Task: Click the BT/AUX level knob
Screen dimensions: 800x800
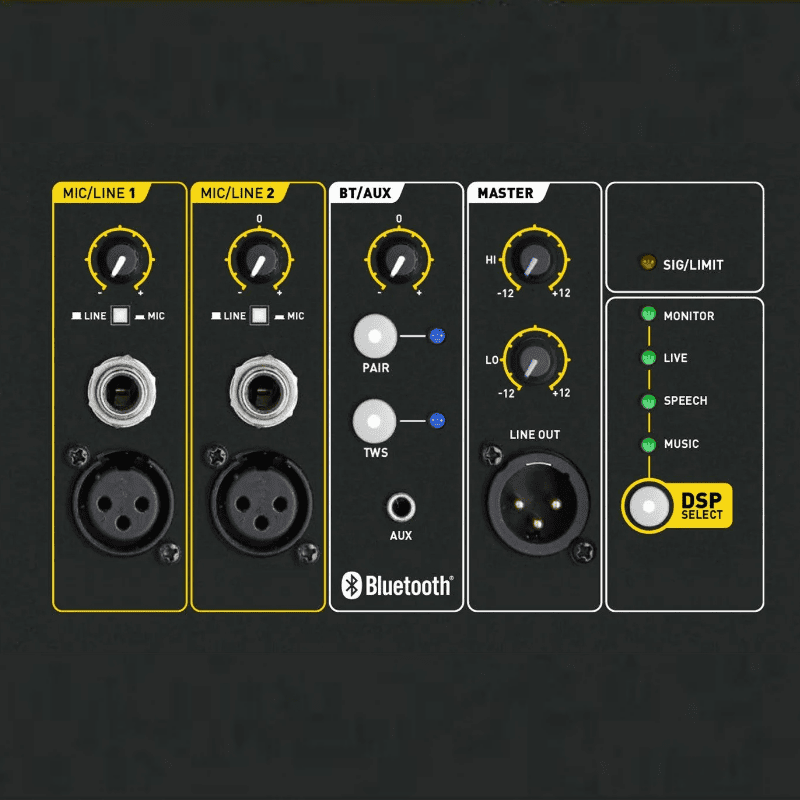Action: pos(398,263)
